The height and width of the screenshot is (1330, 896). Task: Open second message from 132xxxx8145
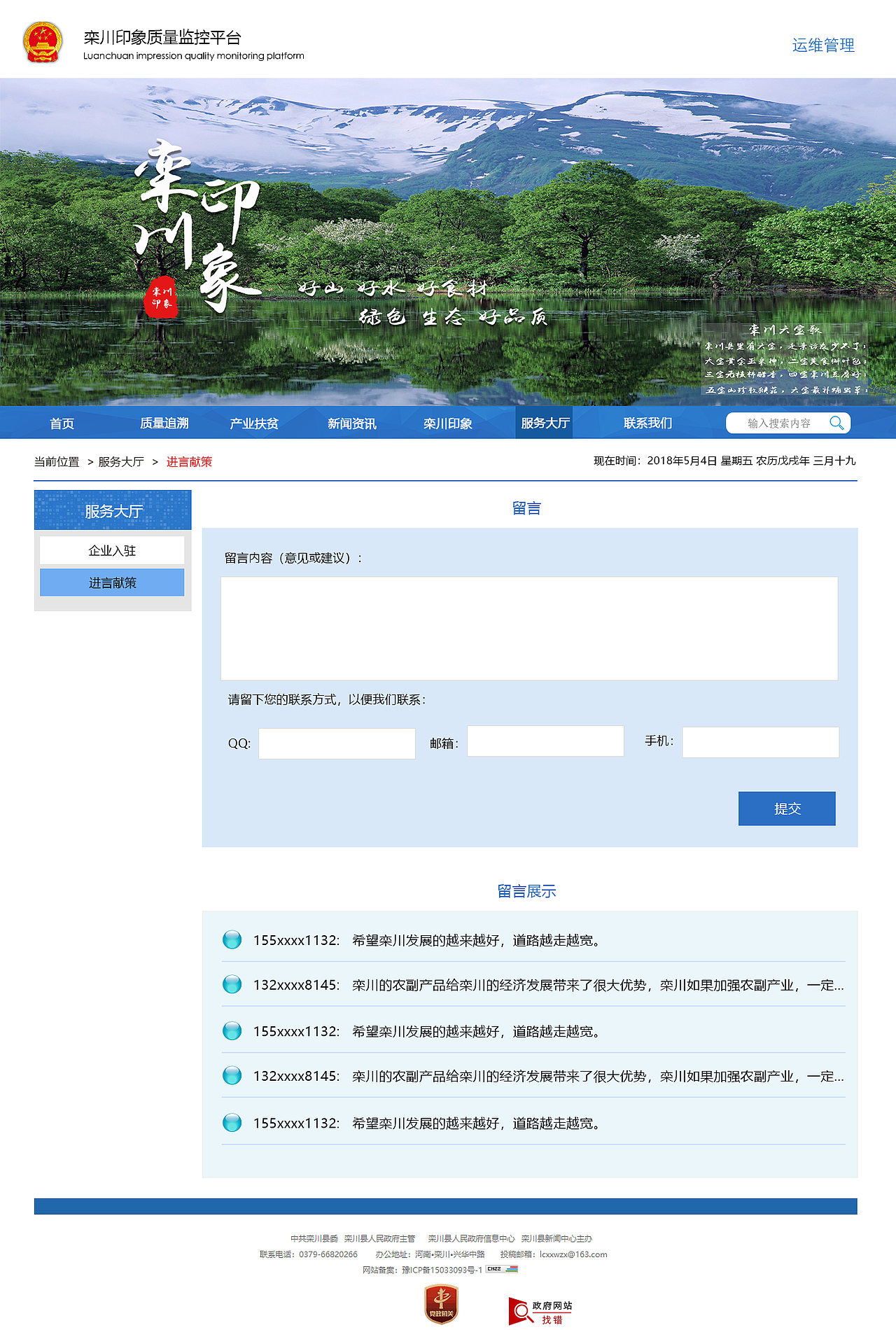[533, 985]
